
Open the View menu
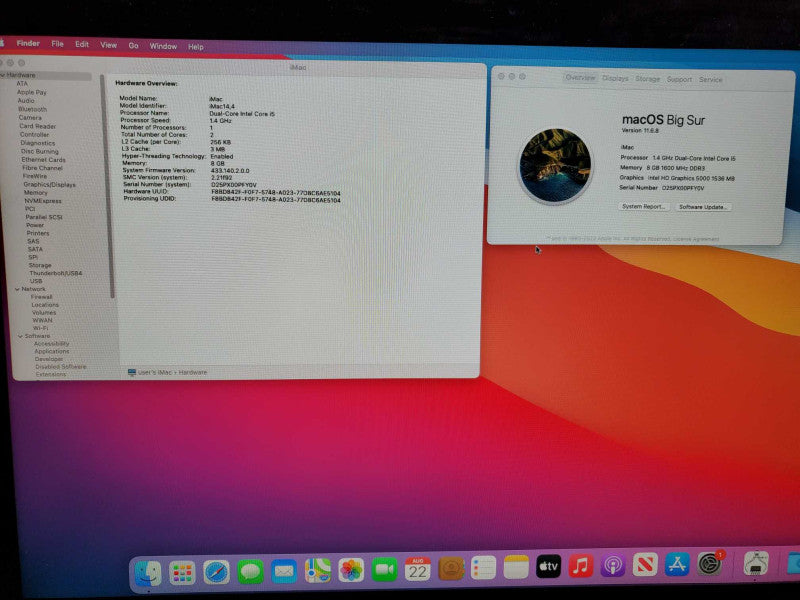coord(108,45)
